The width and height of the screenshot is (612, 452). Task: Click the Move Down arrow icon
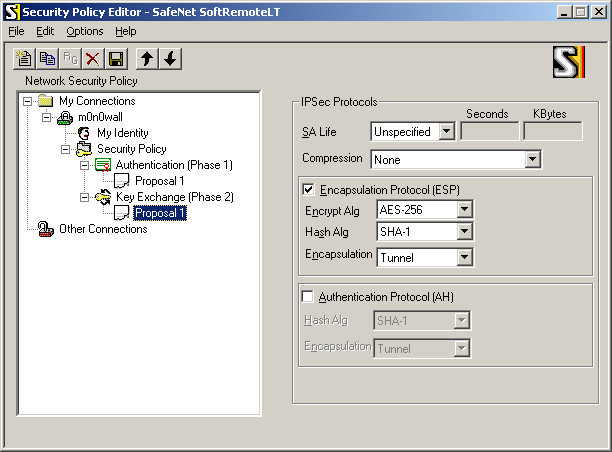click(x=170, y=59)
